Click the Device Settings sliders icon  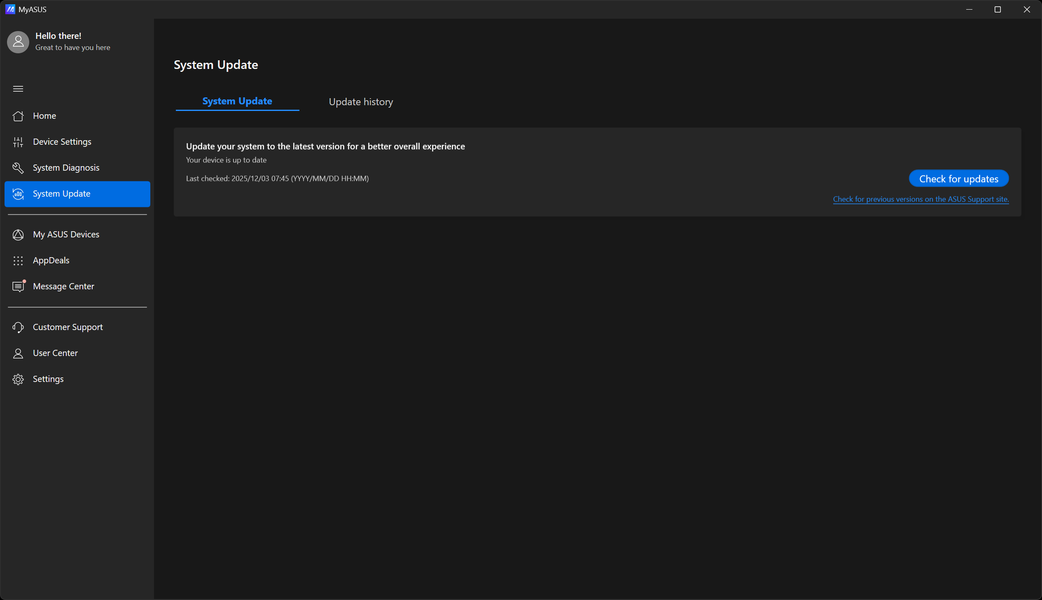[18, 142]
